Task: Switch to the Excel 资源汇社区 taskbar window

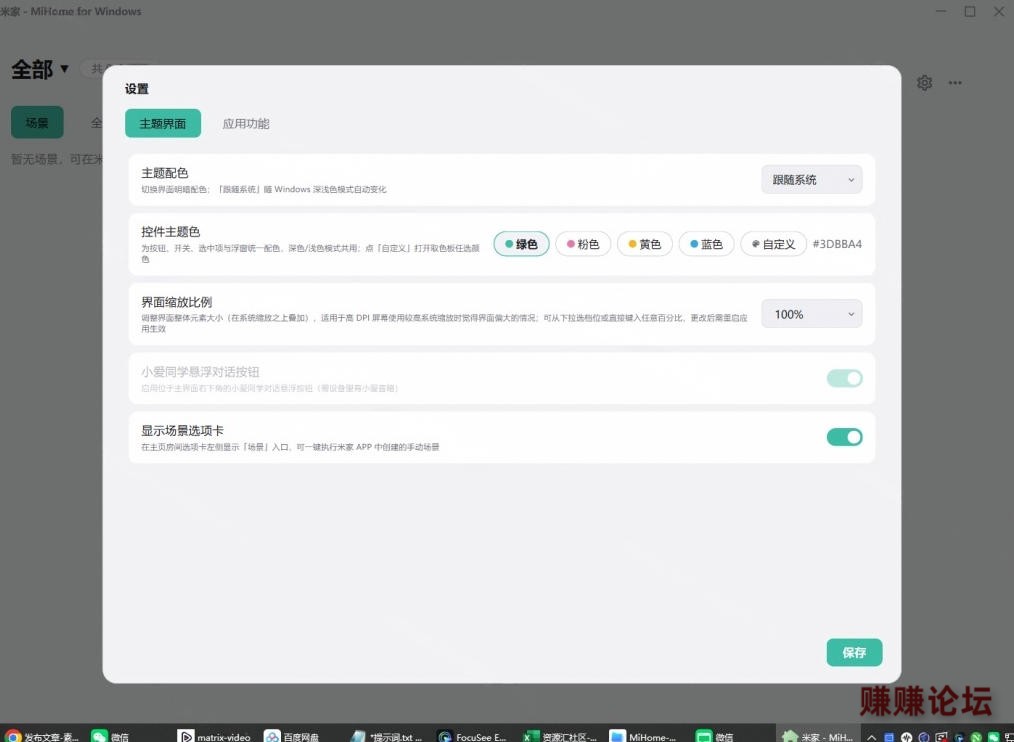Action: pyautogui.click(x=560, y=736)
